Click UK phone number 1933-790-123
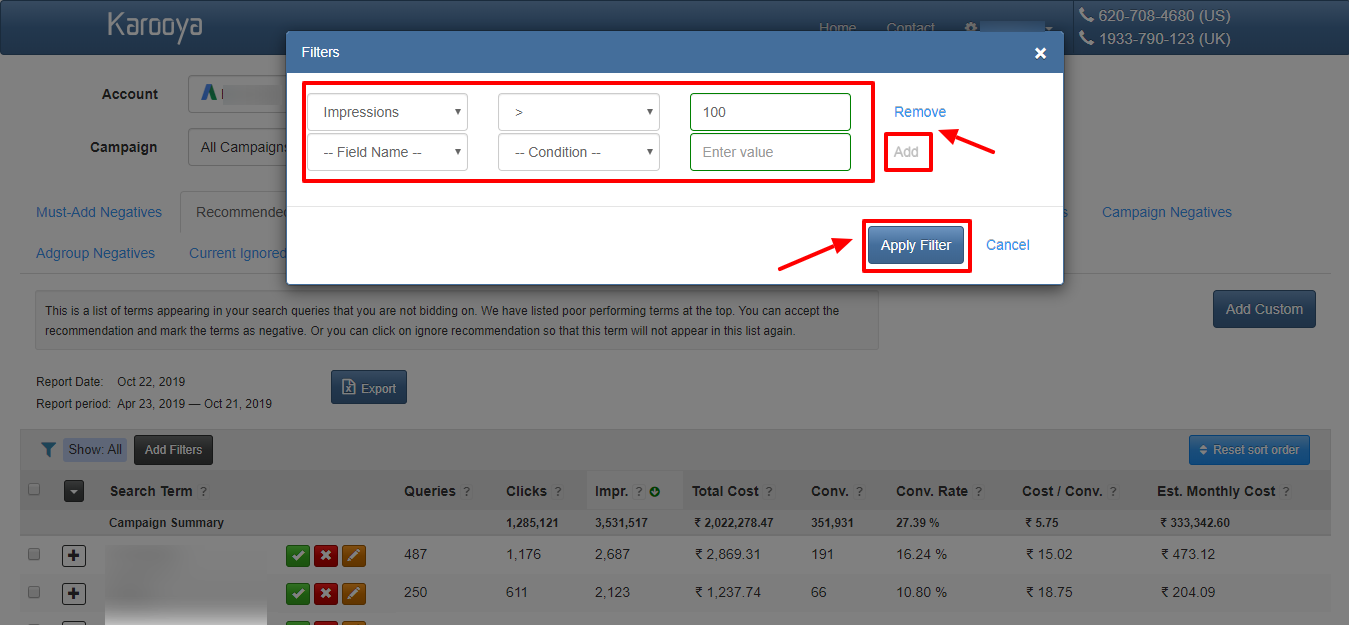 click(1164, 39)
